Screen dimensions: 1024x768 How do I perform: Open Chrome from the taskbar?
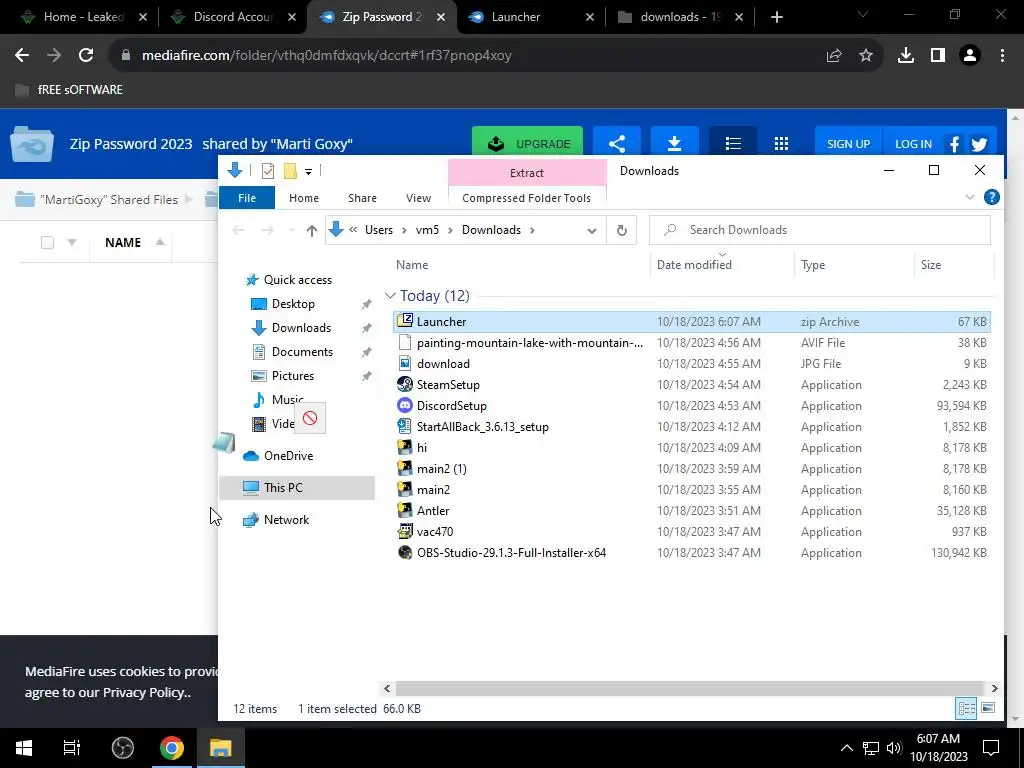172,748
